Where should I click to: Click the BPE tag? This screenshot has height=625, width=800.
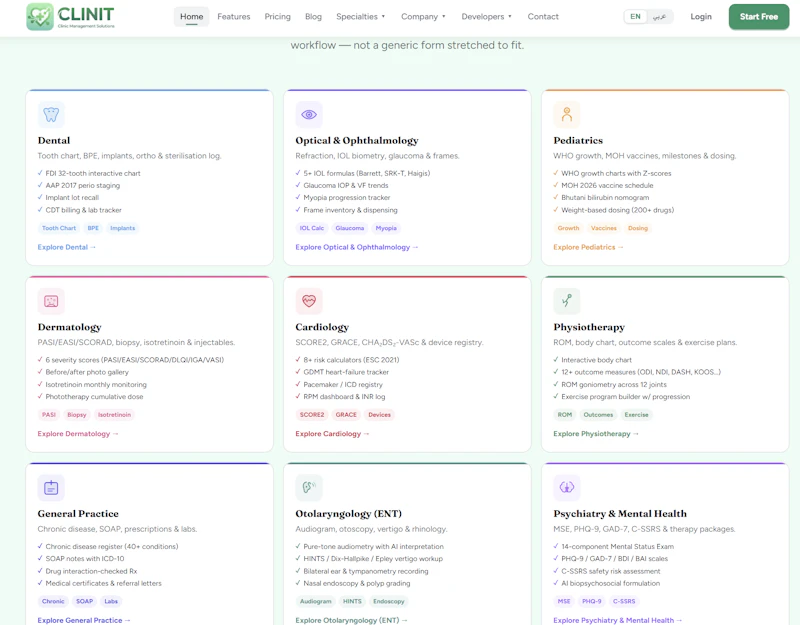click(93, 228)
